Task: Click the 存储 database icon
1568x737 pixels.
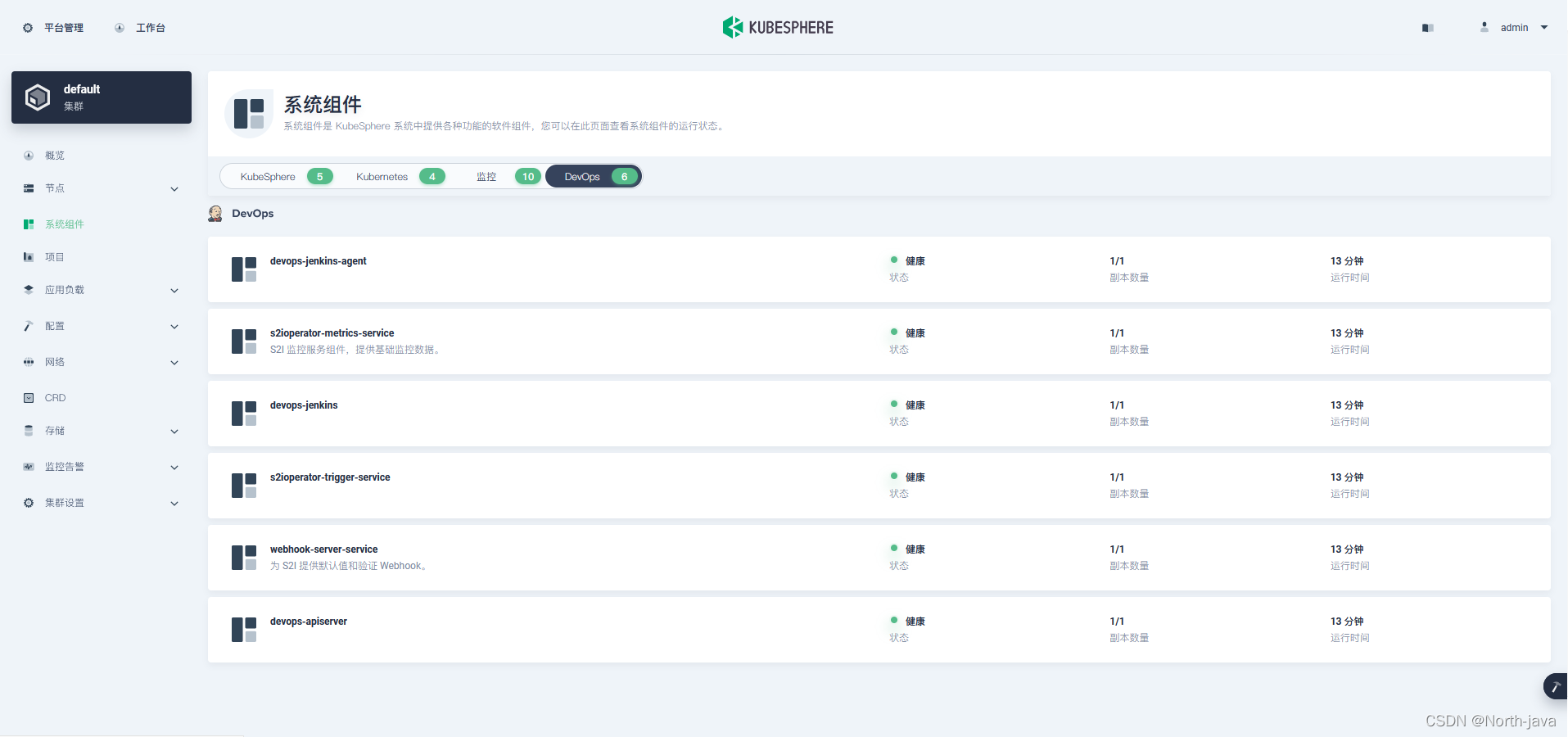Action: click(x=29, y=431)
